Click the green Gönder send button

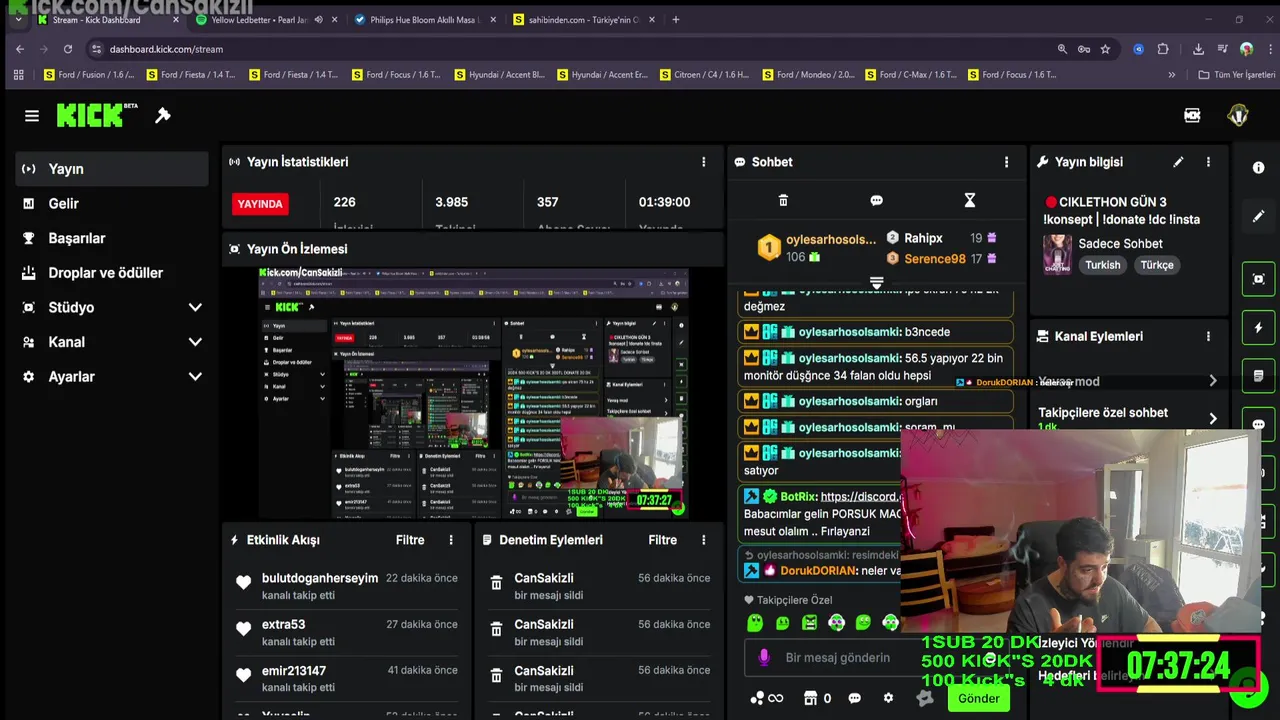(x=979, y=699)
